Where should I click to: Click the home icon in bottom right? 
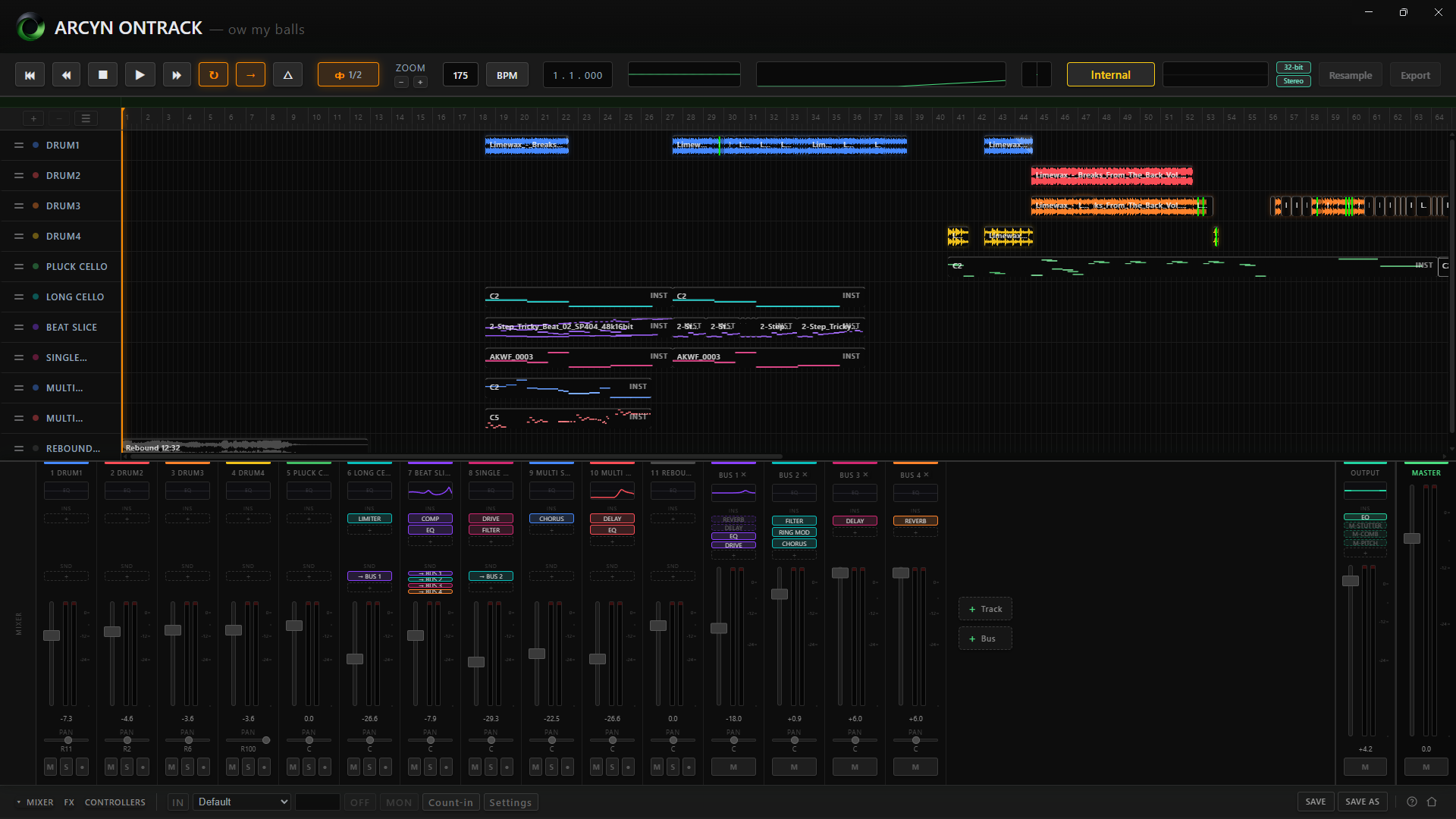point(1432,802)
